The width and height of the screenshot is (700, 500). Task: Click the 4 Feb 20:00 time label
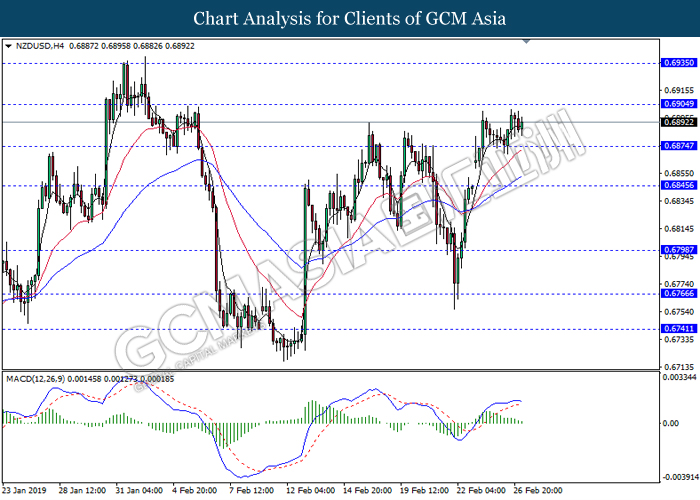pos(195,490)
